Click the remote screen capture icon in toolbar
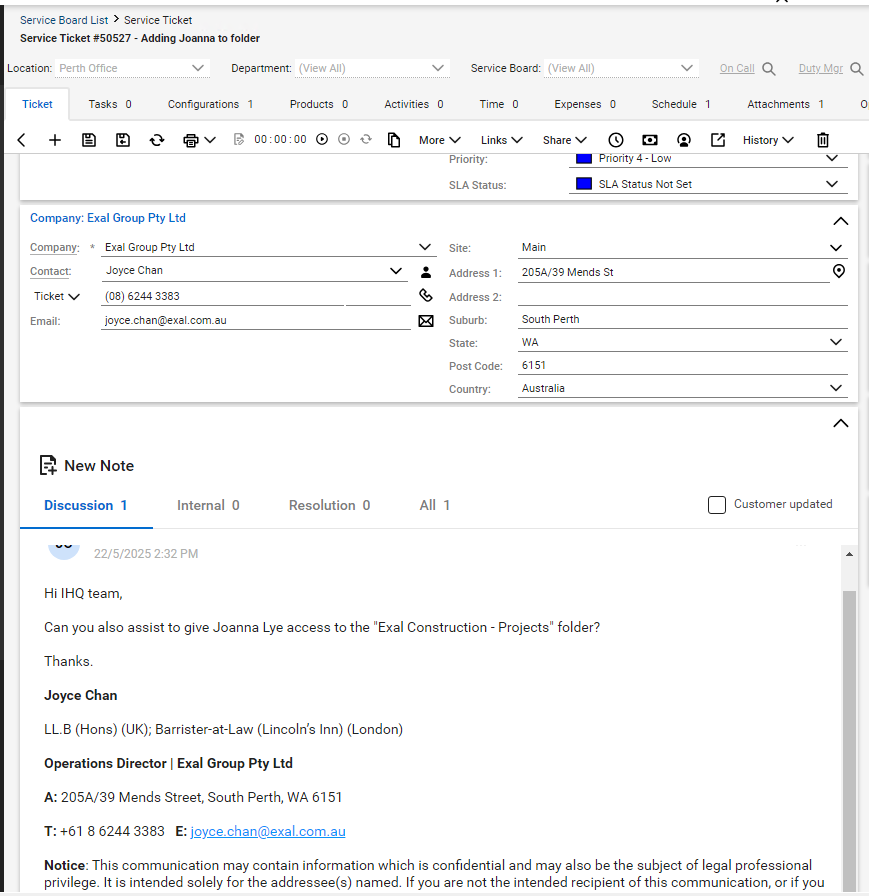This screenshot has width=869, height=896. click(x=650, y=140)
